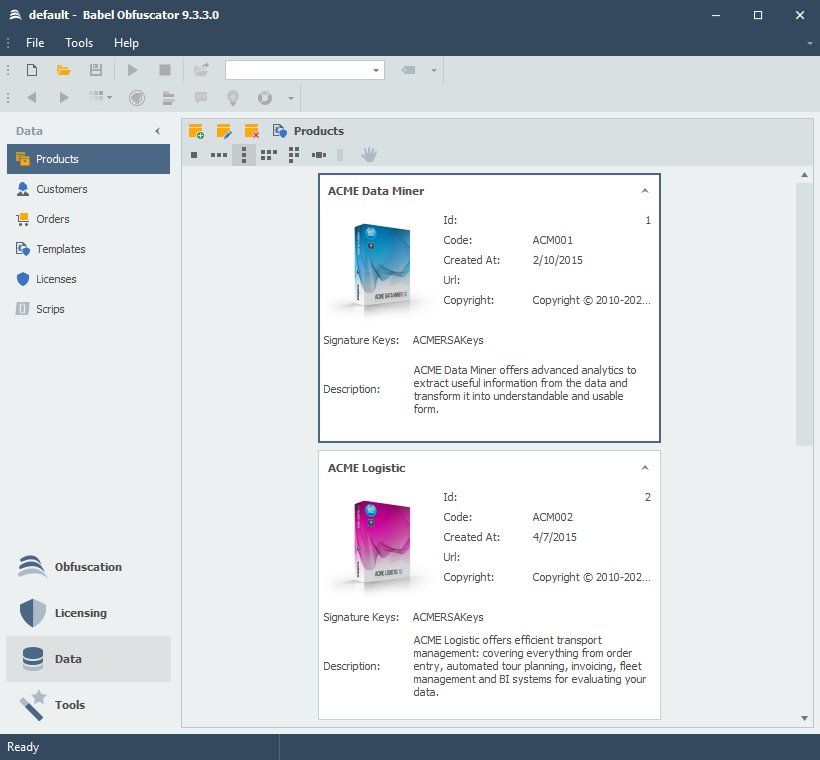Open the second toolbar overflow arrow
820x760 pixels.
point(291,98)
